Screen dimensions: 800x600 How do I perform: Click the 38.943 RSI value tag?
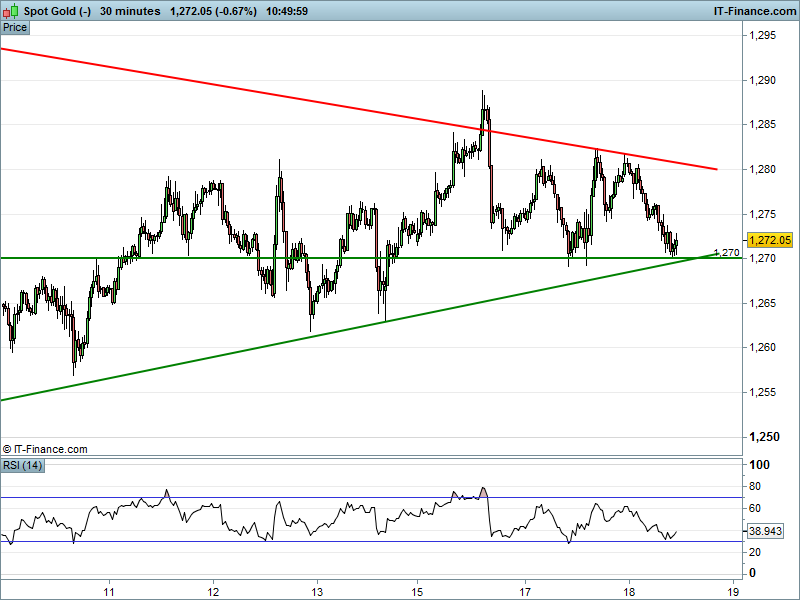[x=765, y=531]
